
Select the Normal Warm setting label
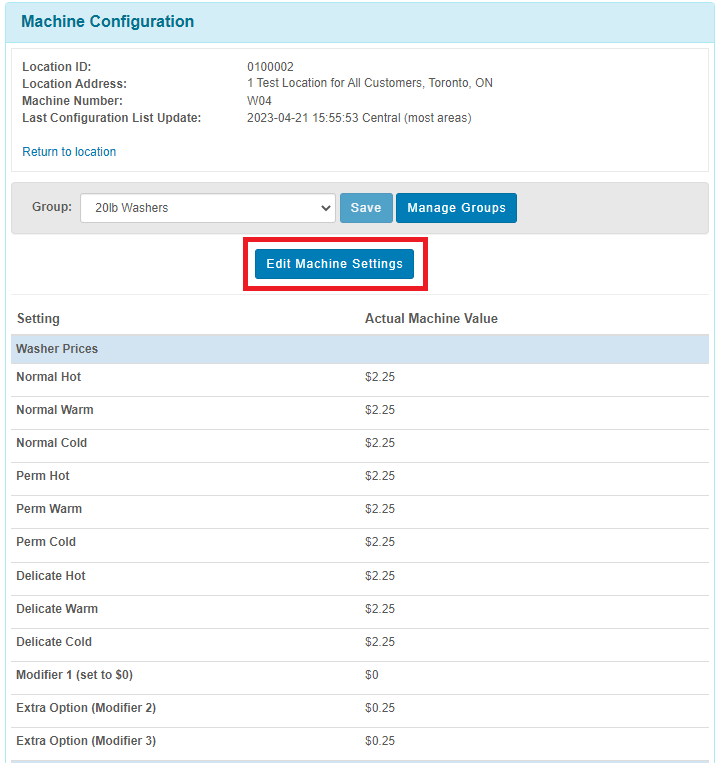(x=55, y=410)
